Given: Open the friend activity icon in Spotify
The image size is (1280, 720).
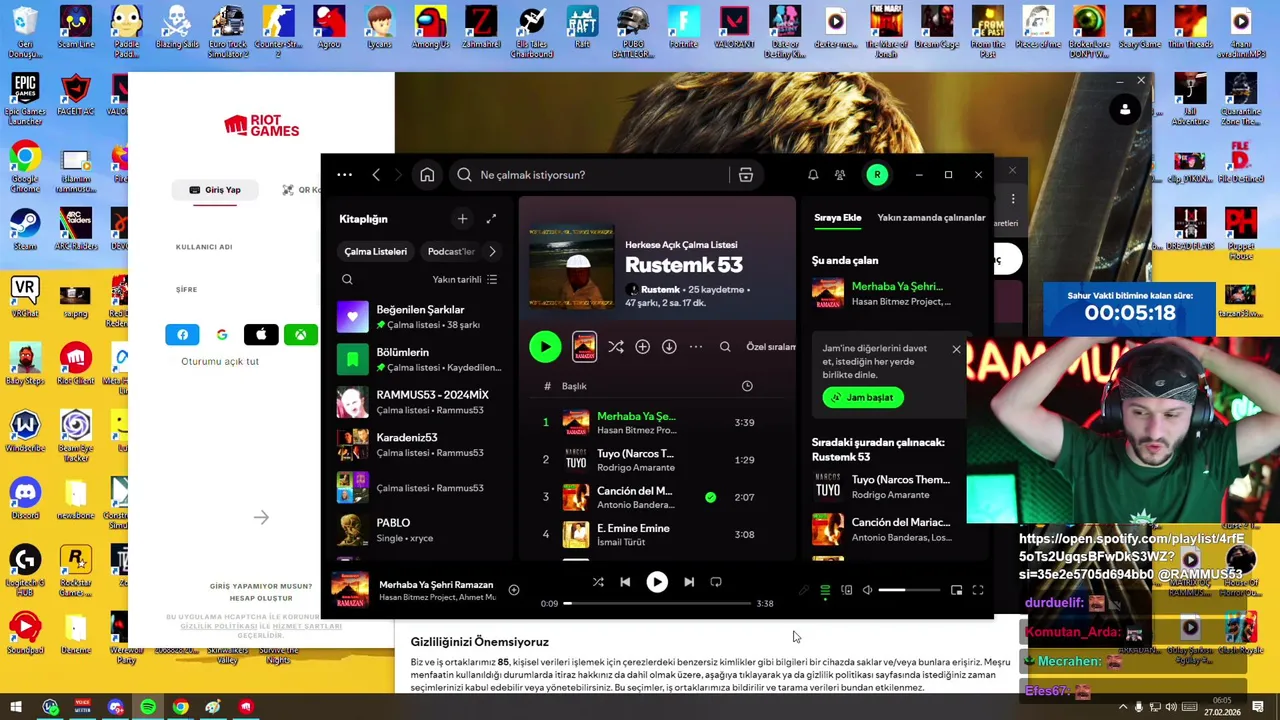Looking at the screenshot, I should click(840, 175).
